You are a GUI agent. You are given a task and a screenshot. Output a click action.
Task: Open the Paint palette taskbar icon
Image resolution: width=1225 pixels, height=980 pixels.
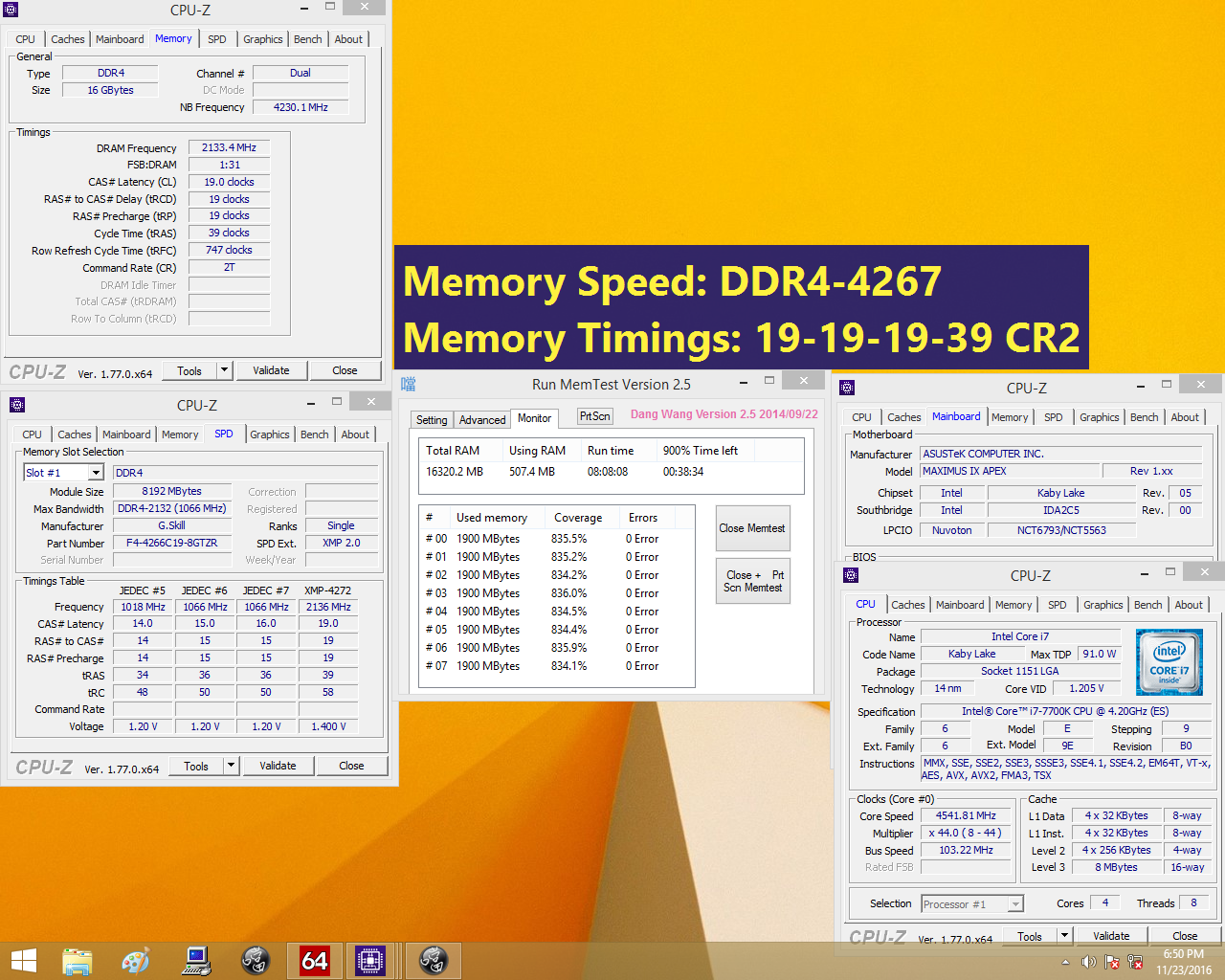click(136, 959)
